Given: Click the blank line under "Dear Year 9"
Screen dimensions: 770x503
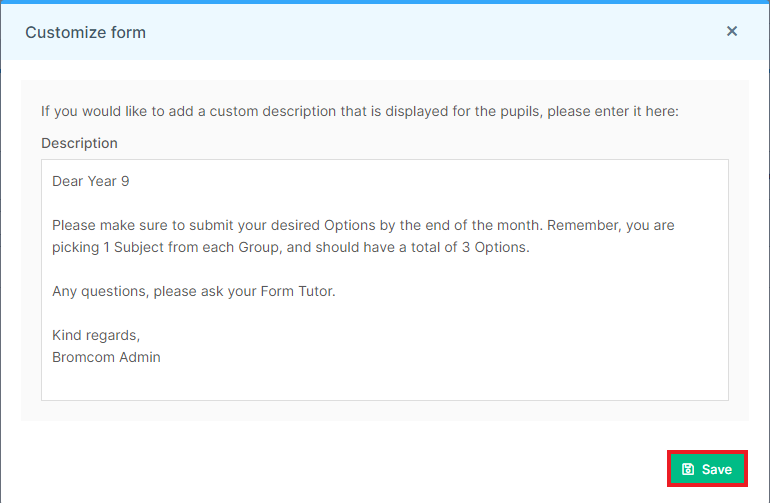Looking at the screenshot, I should [385, 203].
